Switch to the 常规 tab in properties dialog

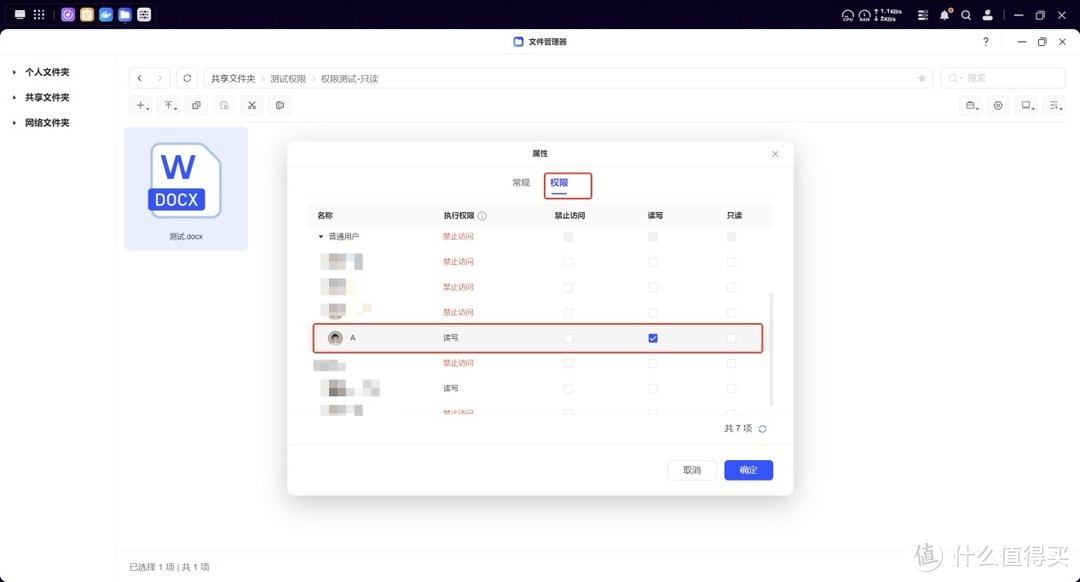(x=520, y=183)
